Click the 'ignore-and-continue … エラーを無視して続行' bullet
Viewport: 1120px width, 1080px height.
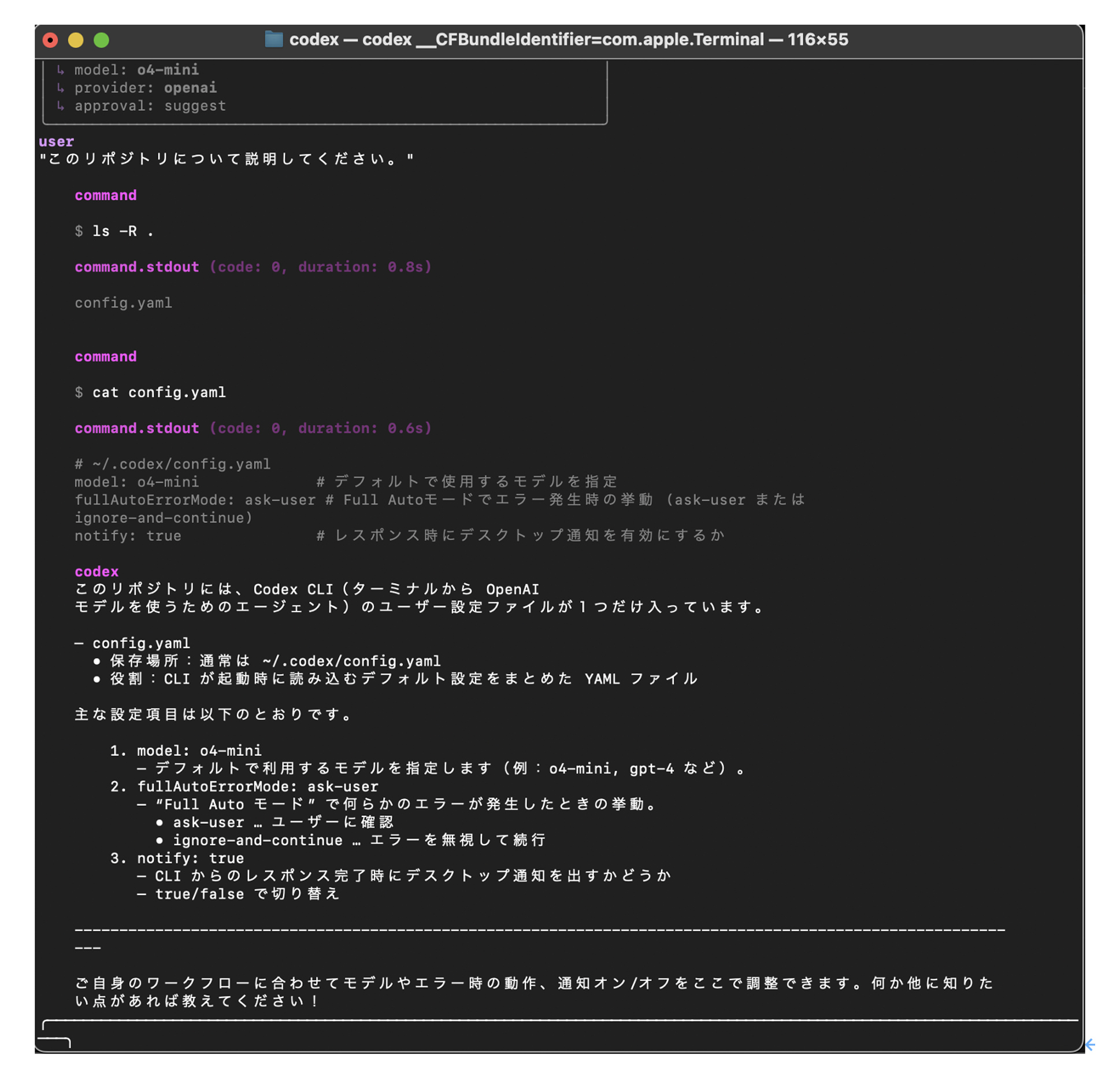tap(350, 841)
